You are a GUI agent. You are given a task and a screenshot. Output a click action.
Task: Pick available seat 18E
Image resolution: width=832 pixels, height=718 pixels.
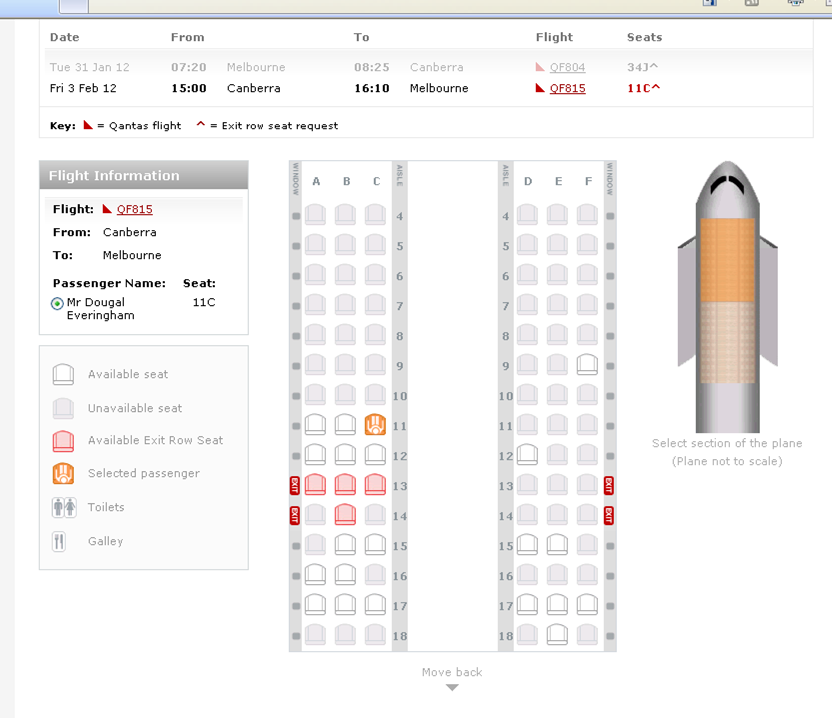(x=558, y=634)
